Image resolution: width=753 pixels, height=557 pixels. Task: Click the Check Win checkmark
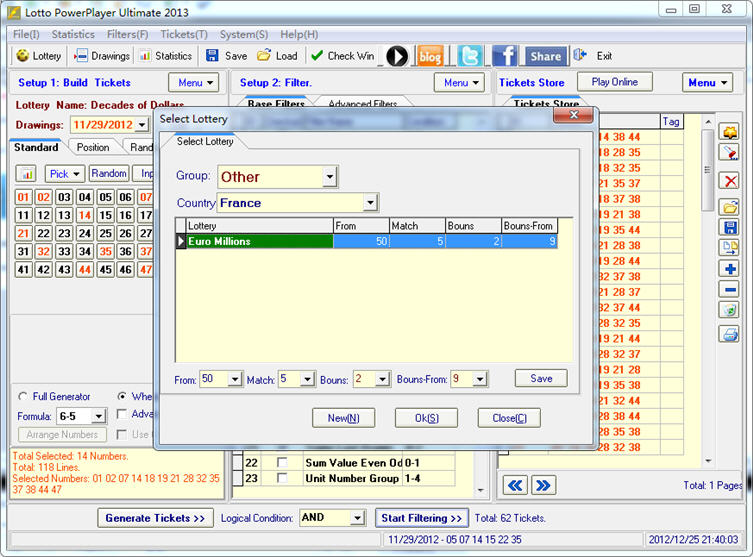click(316, 56)
